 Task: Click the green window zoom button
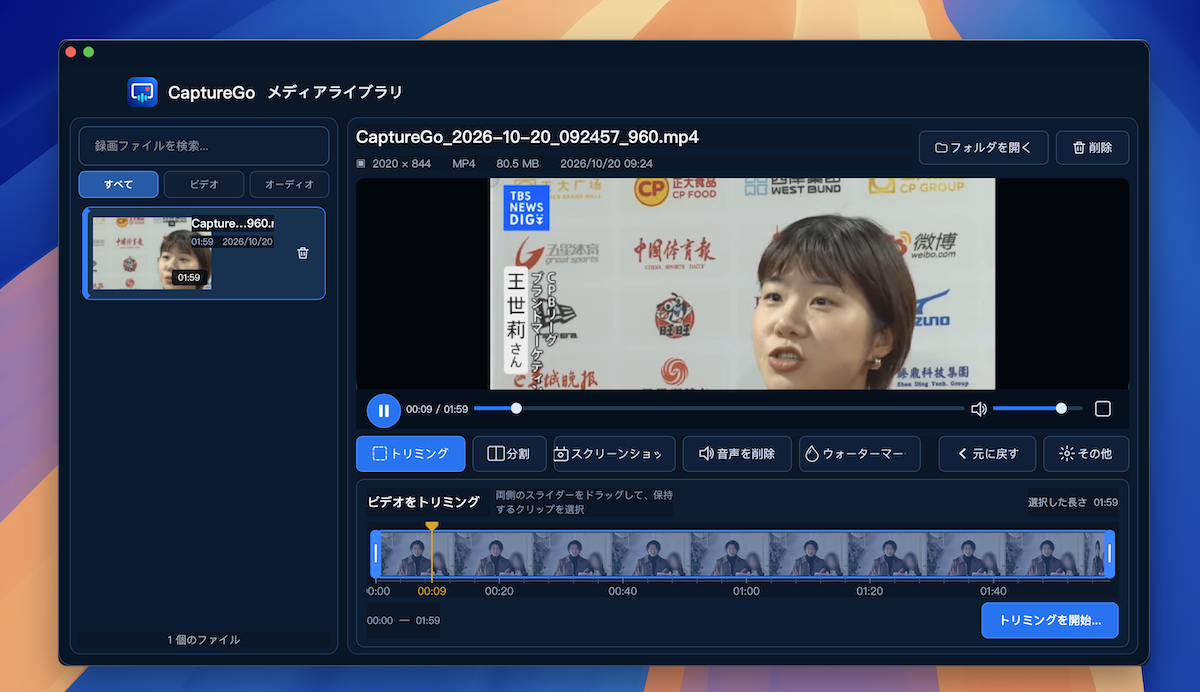(x=88, y=51)
